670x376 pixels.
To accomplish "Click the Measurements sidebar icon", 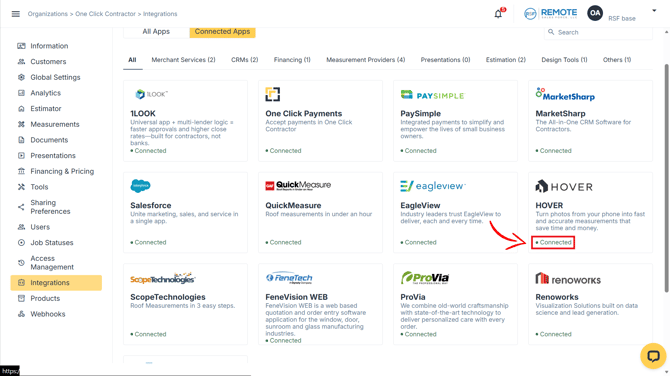I will (21, 124).
